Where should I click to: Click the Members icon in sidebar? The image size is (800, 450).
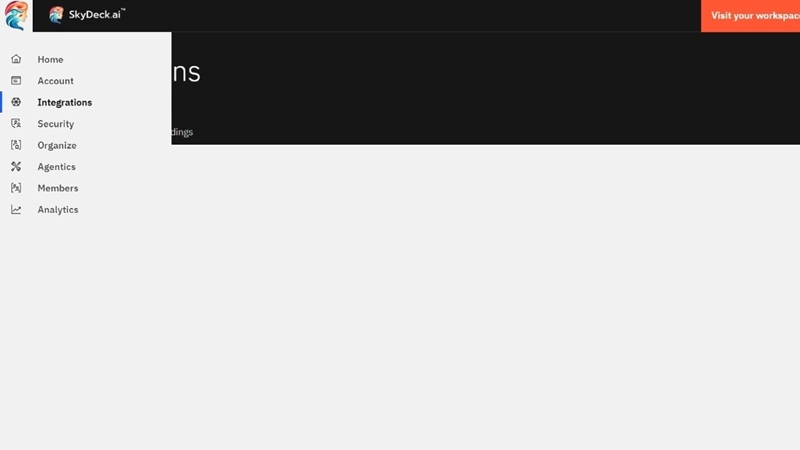click(x=16, y=188)
